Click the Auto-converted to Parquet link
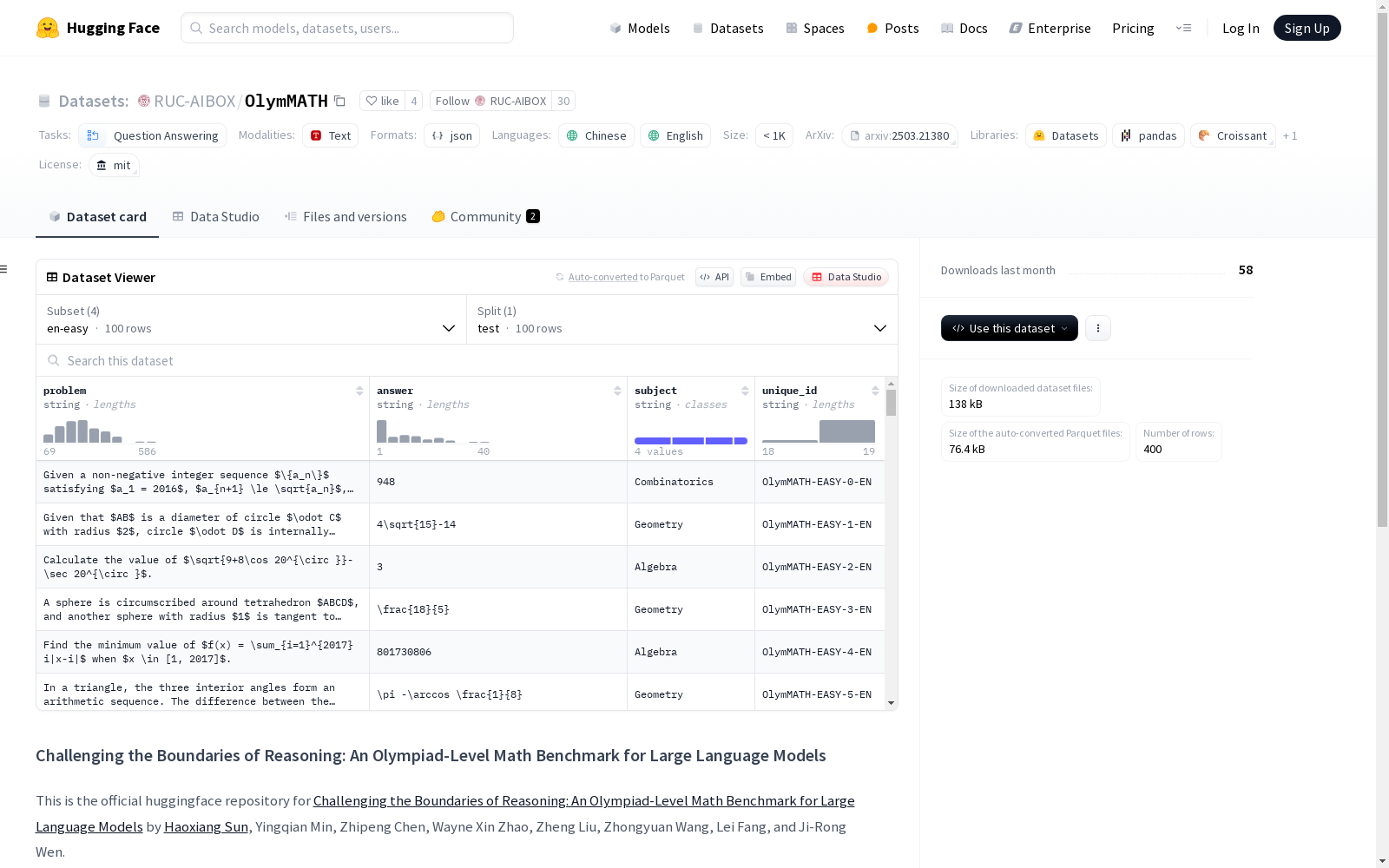1389x868 pixels. tap(620, 277)
